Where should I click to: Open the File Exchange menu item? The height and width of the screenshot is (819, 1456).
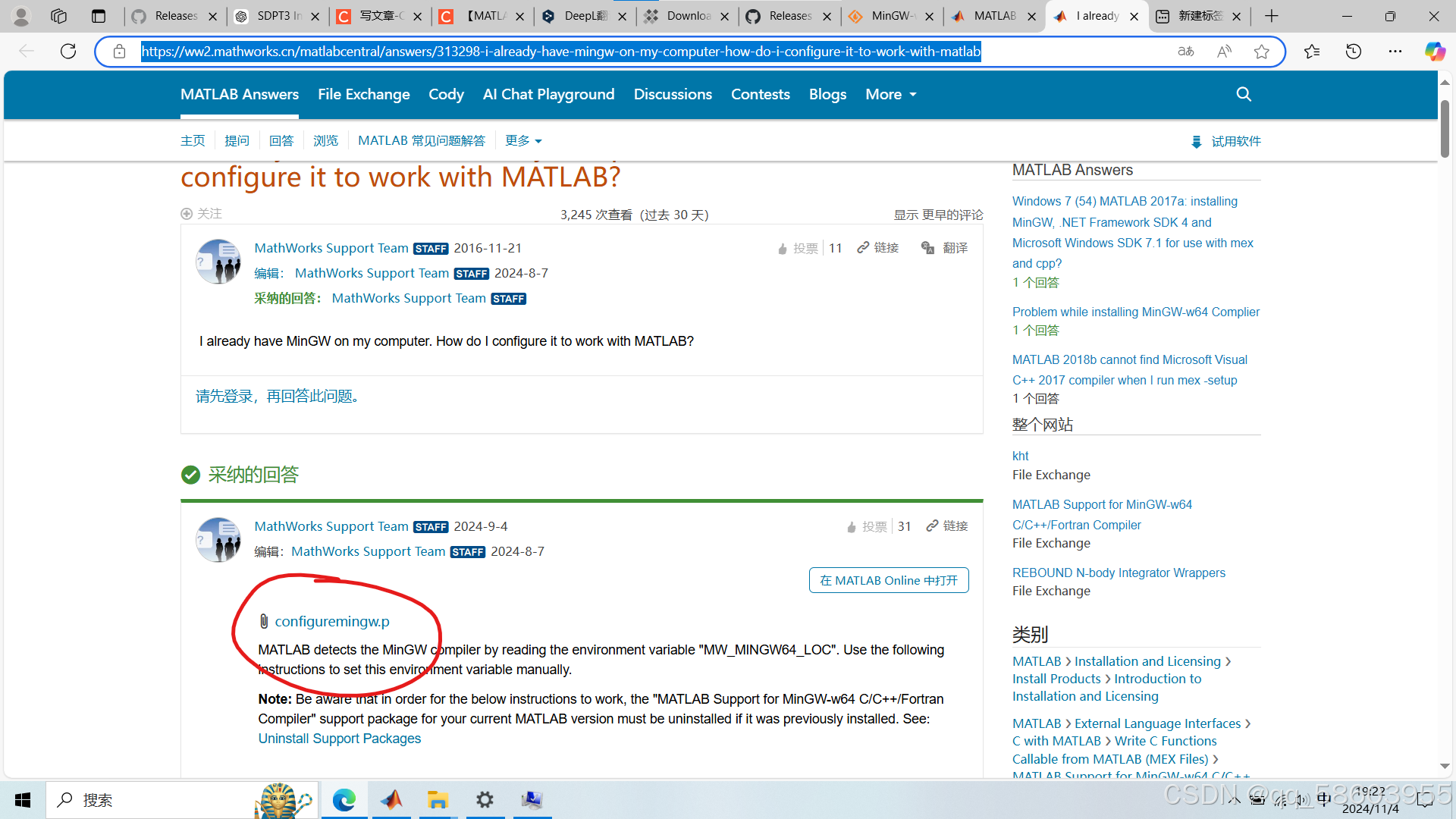point(364,95)
